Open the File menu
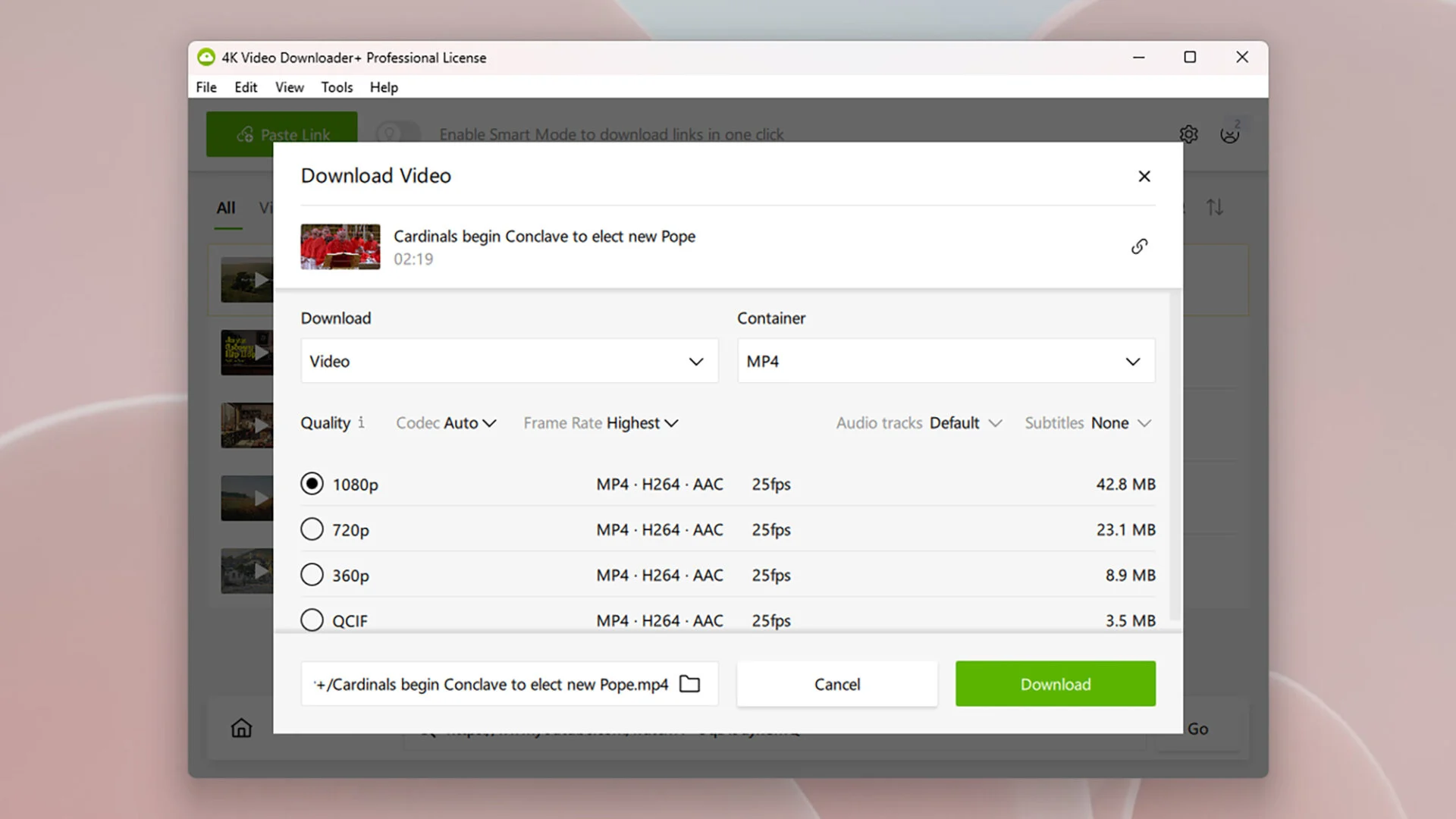Screen dimensions: 1456x819 206,87
